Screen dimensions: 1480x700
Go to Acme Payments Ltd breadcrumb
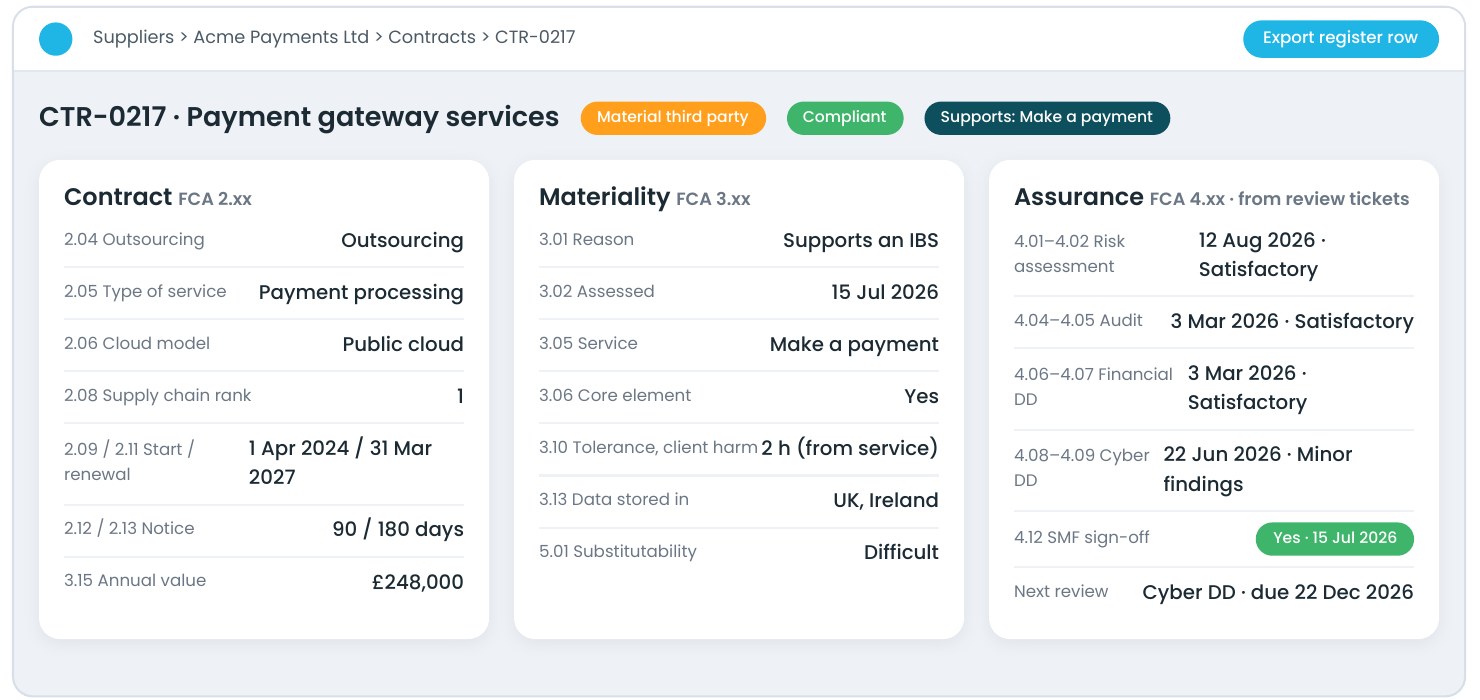(281, 37)
